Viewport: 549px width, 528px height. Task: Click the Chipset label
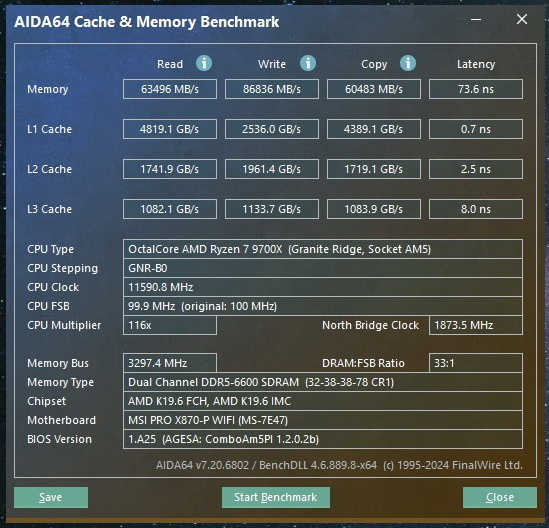point(46,401)
